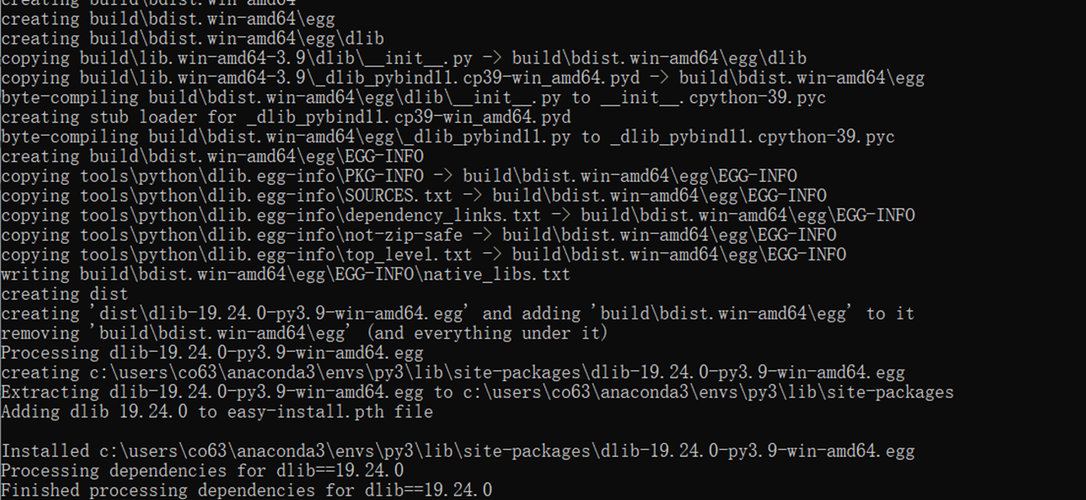Click 'Processing dependencies for dlib==19.24.0' line

click(202, 471)
